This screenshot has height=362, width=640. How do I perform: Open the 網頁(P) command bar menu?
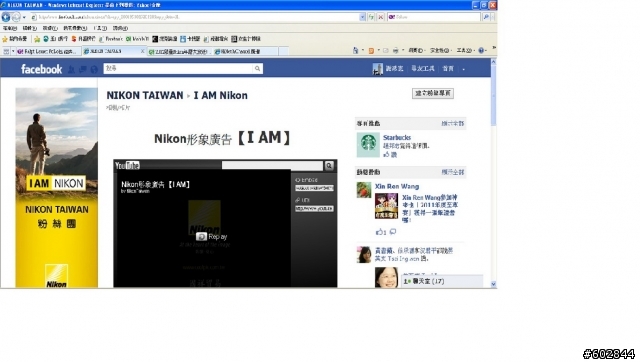click(x=416, y=51)
